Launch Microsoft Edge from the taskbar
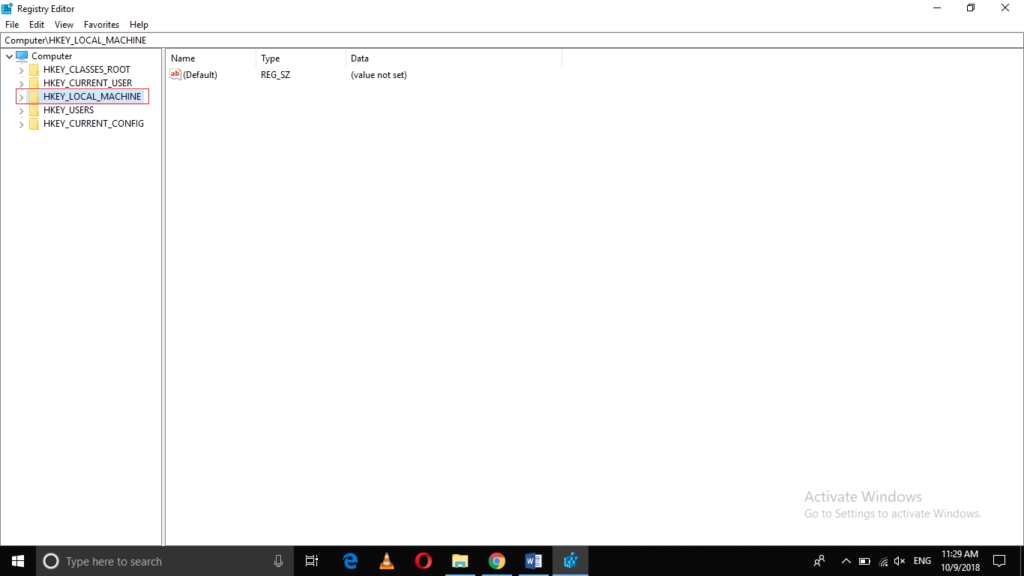Viewport: 1024px width, 576px height. (349, 560)
